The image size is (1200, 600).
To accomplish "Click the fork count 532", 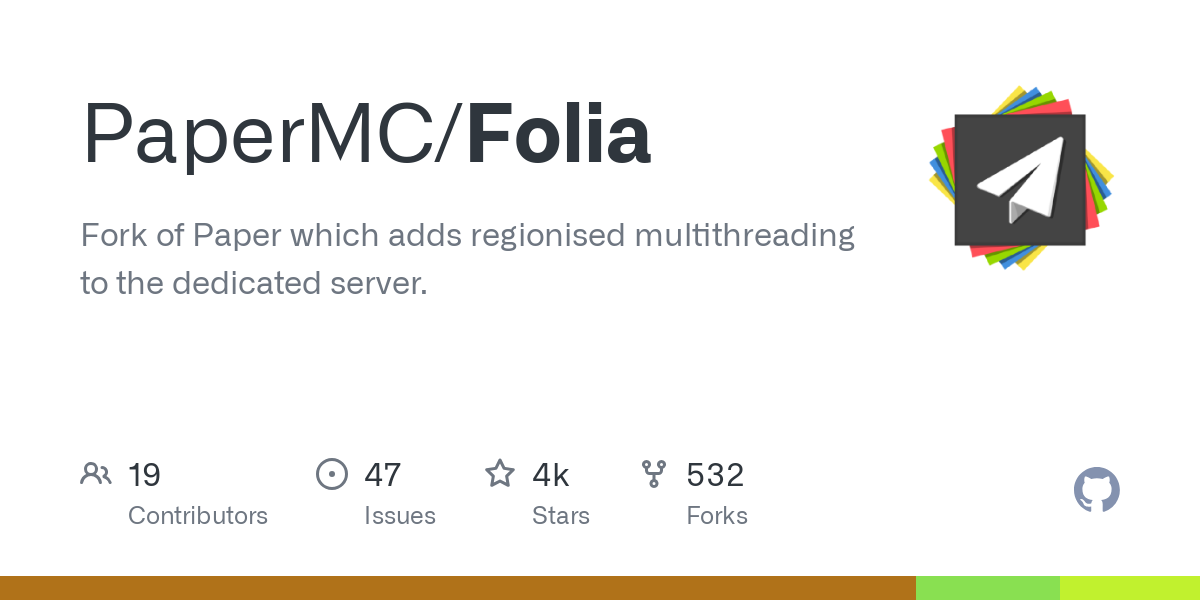I will 715,475.
